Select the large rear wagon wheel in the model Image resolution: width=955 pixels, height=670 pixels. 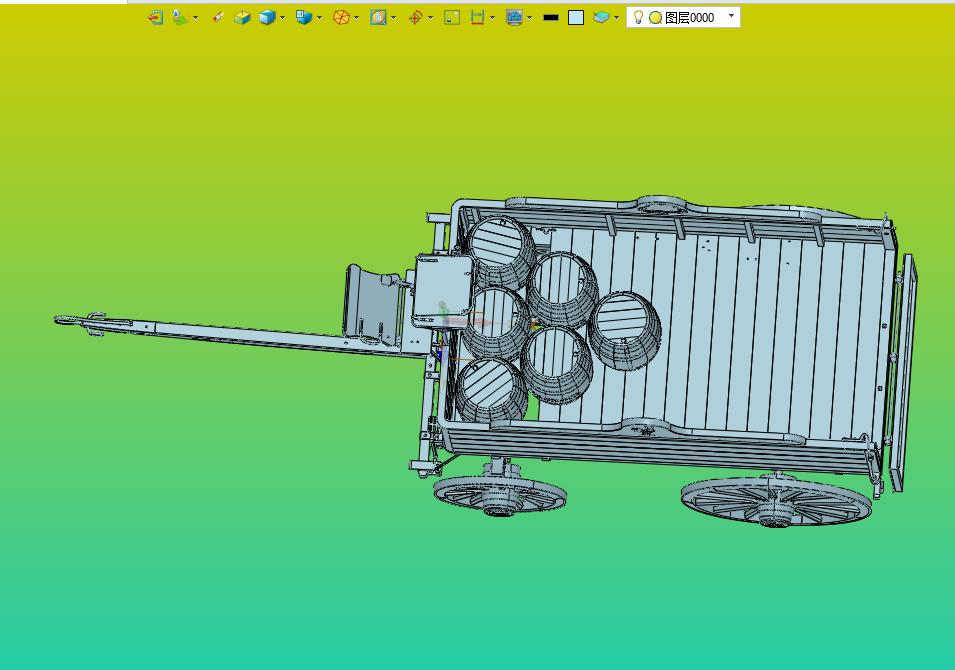pyautogui.click(x=776, y=500)
